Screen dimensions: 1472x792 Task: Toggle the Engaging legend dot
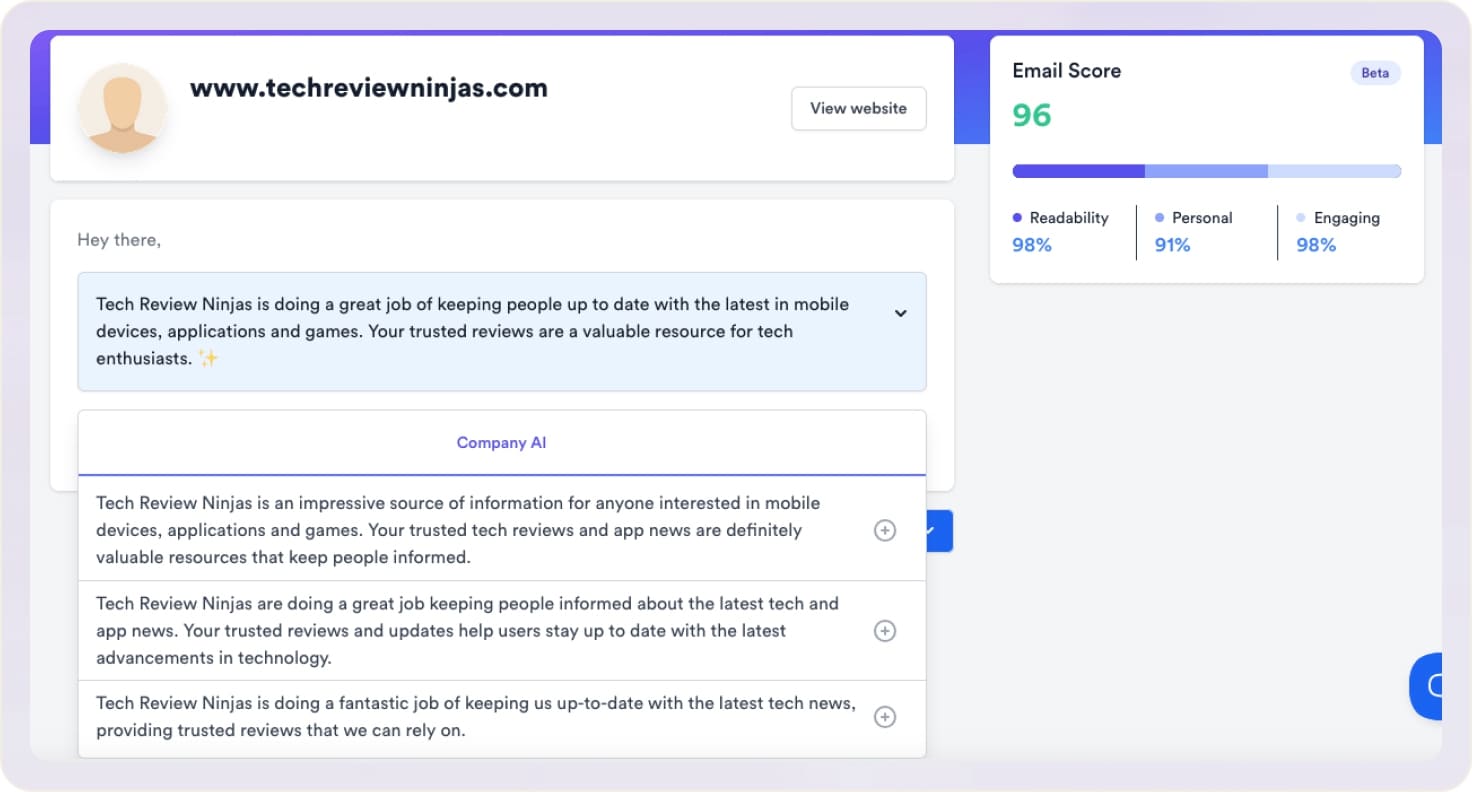coord(1300,217)
